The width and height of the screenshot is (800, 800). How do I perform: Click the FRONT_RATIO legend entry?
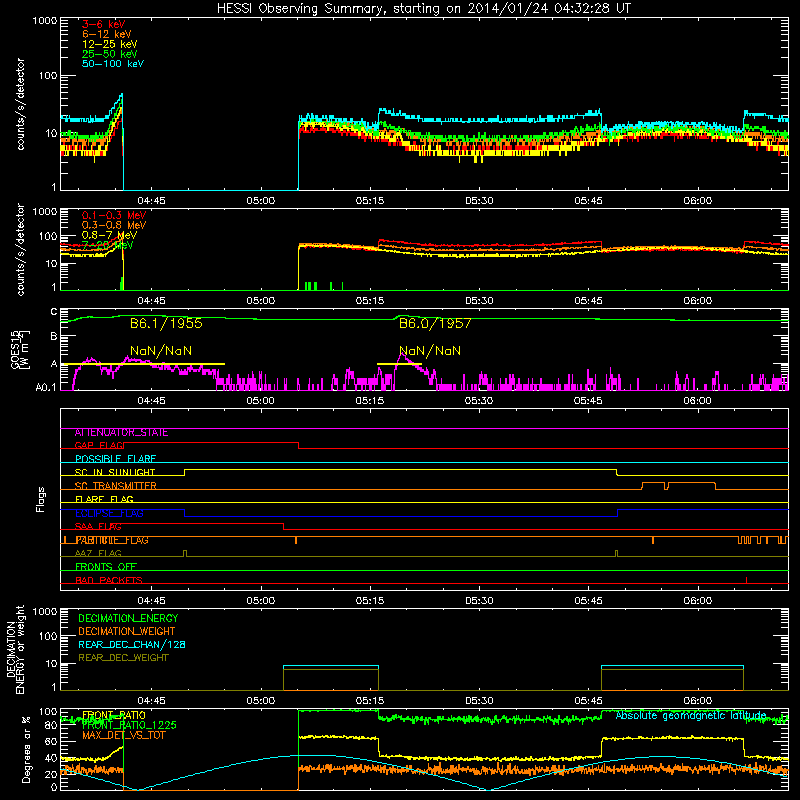click(114, 715)
